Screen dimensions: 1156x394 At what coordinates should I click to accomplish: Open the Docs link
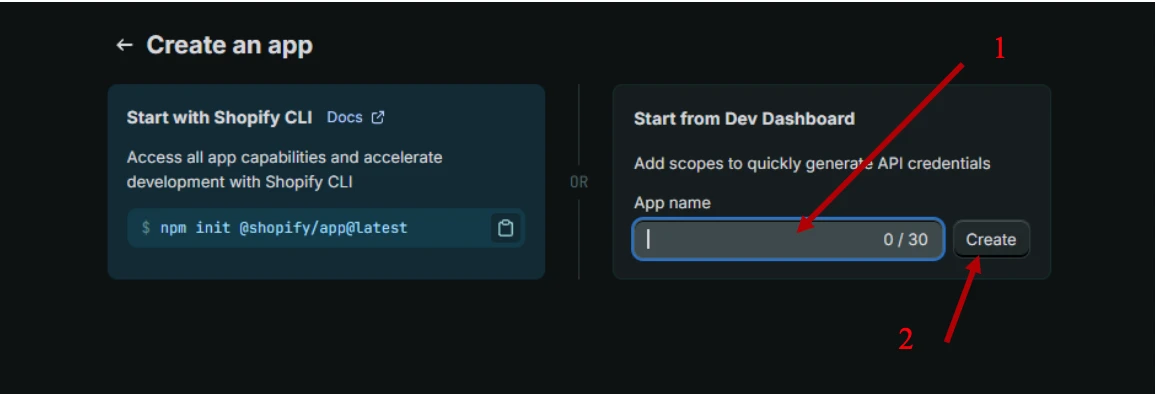click(344, 117)
